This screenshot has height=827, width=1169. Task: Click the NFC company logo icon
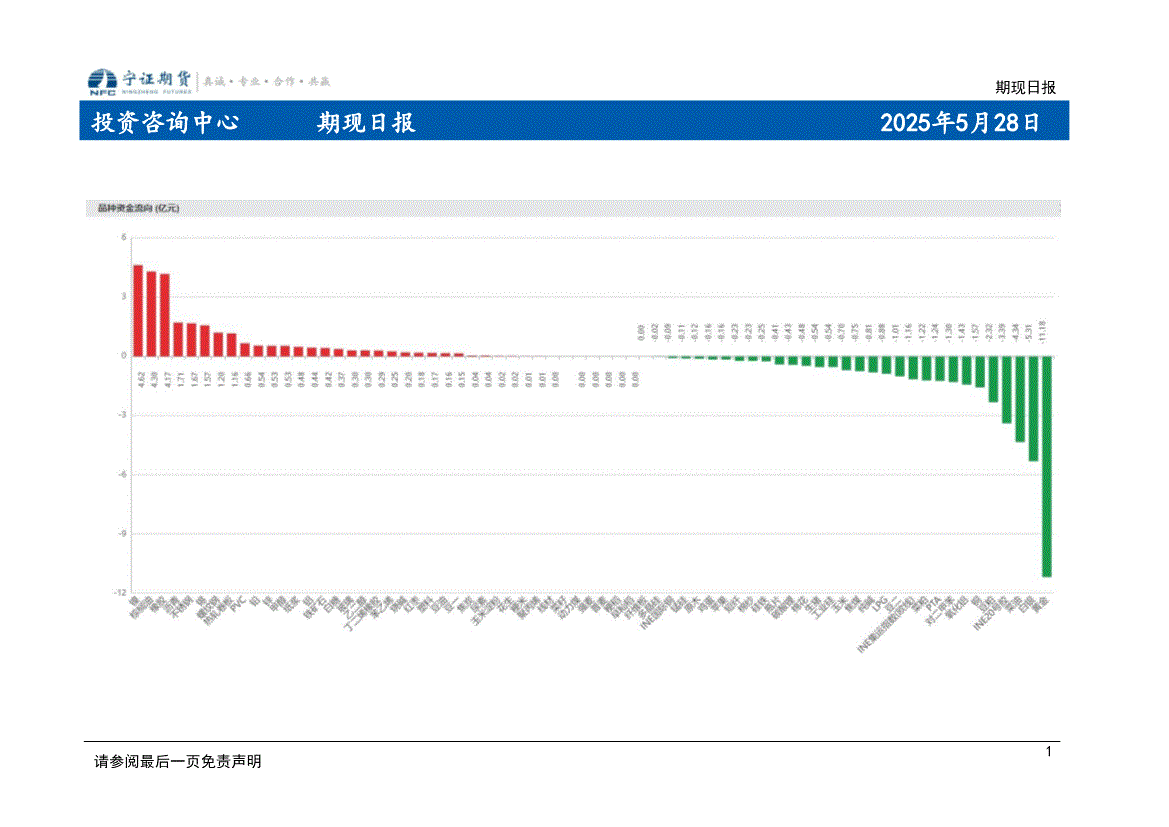tap(101, 81)
